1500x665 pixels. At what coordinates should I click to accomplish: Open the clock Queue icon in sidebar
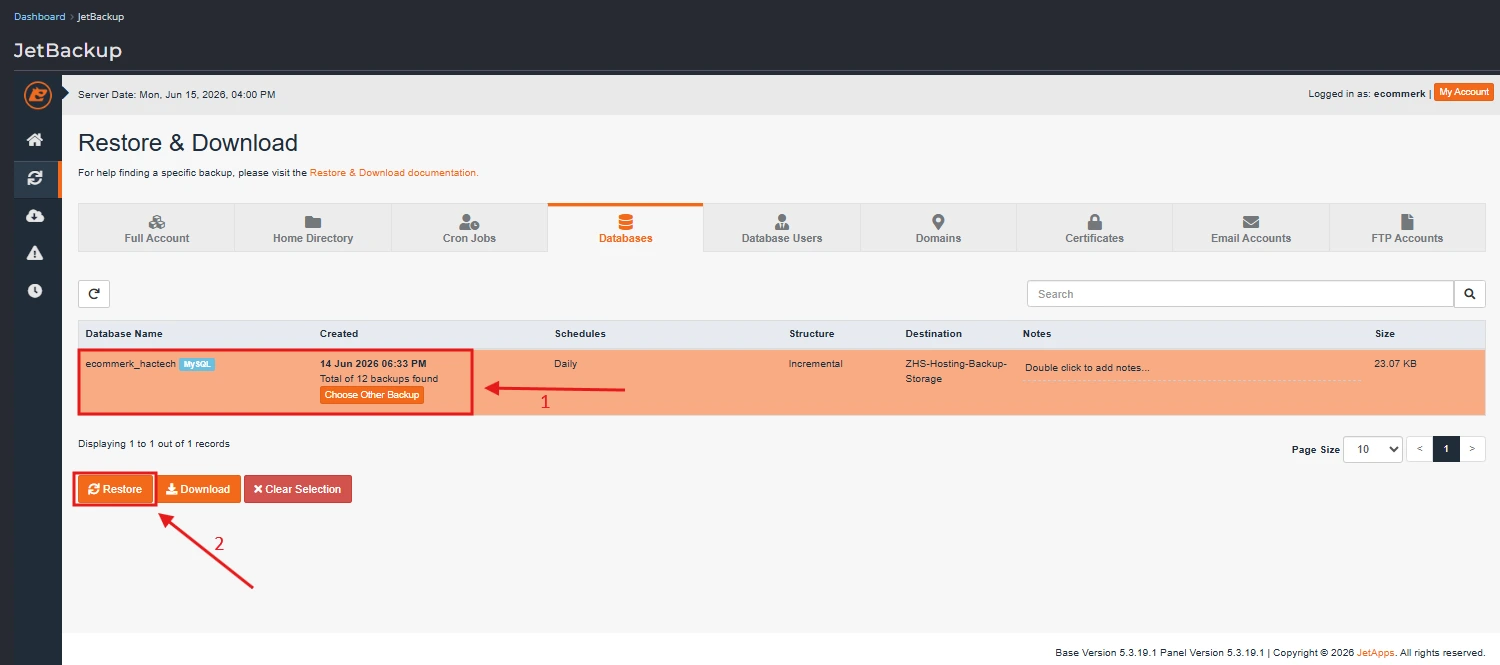(x=35, y=291)
